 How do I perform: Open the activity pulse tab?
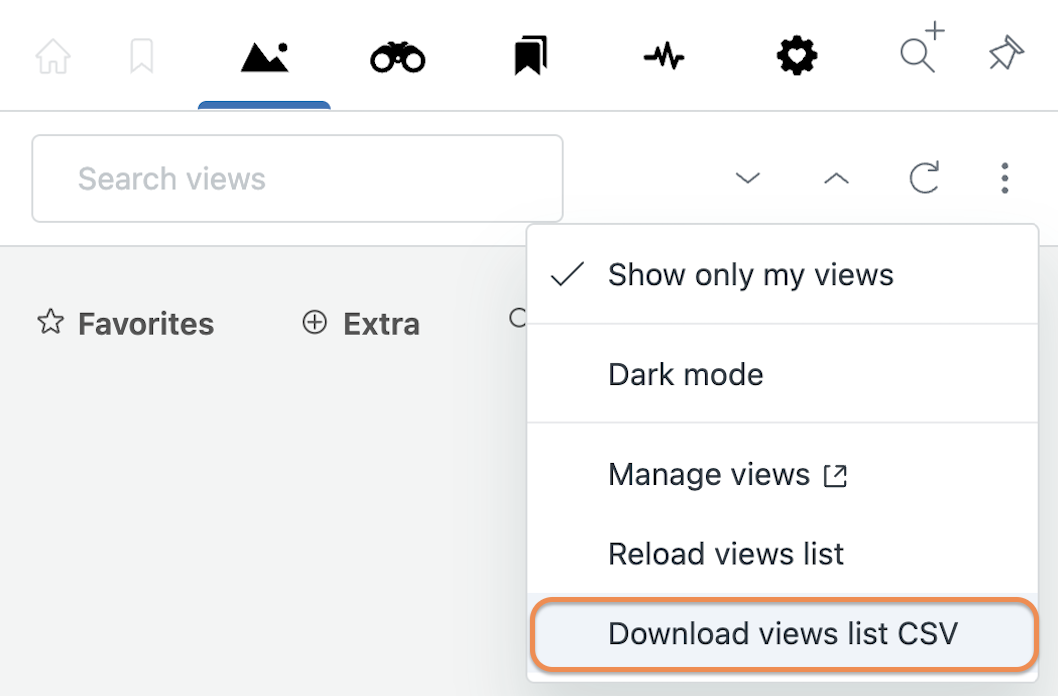tap(663, 58)
